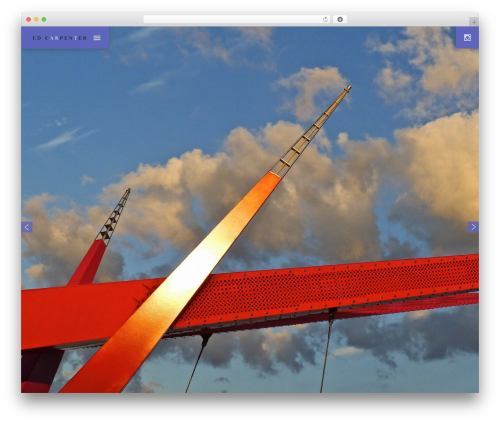Minimize window using the yellow button
This screenshot has width=500, height=423.
point(36,20)
